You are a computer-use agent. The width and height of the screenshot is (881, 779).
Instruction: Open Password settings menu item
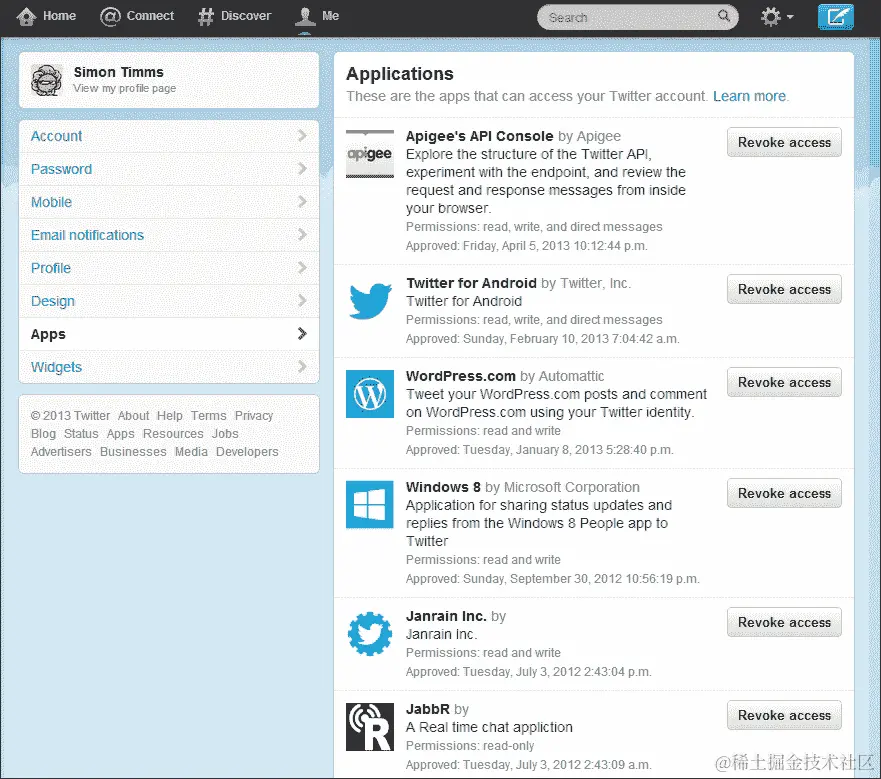169,169
